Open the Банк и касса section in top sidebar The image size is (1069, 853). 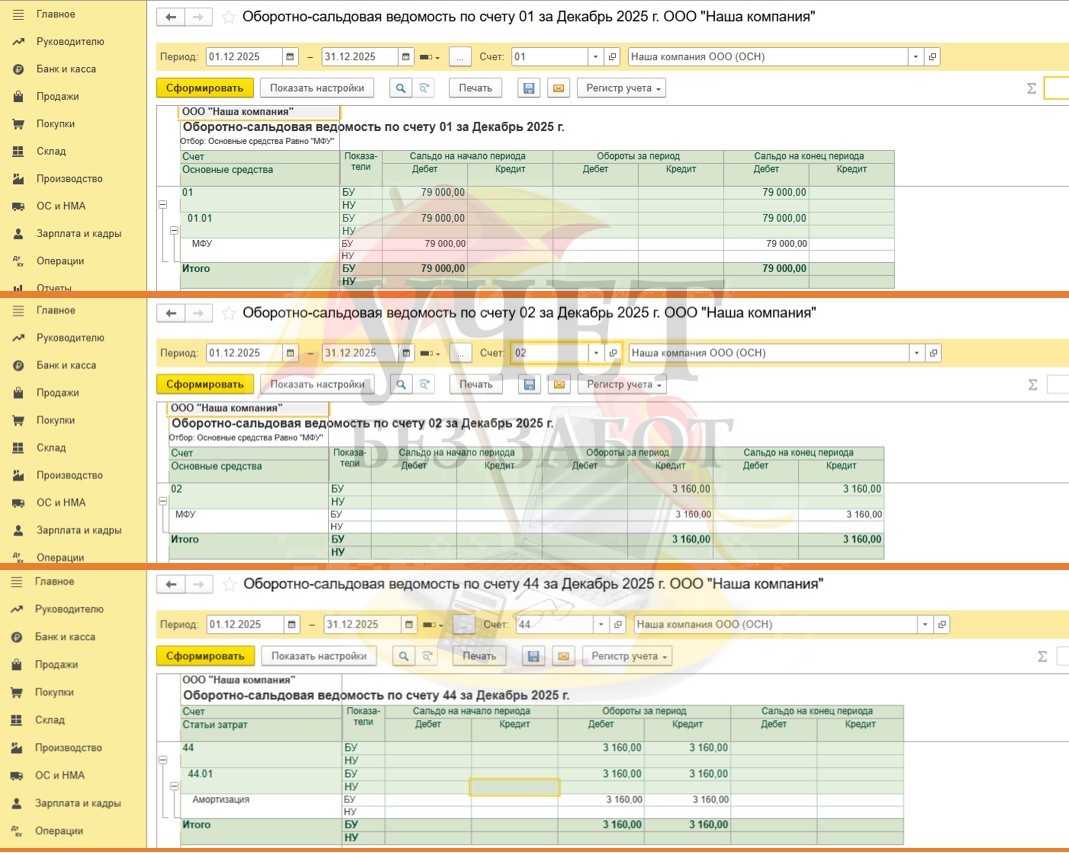click(x=65, y=69)
